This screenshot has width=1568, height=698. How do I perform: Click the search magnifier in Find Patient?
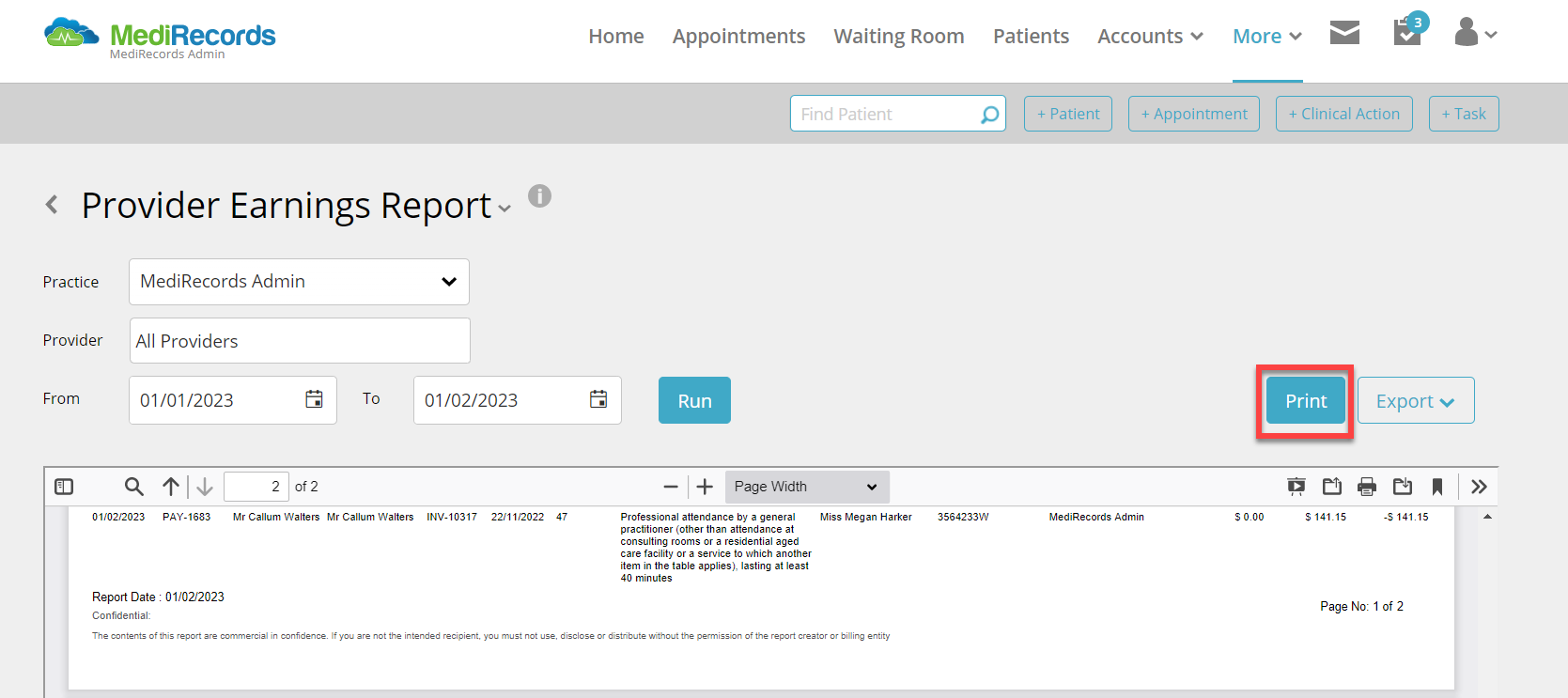point(989,115)
